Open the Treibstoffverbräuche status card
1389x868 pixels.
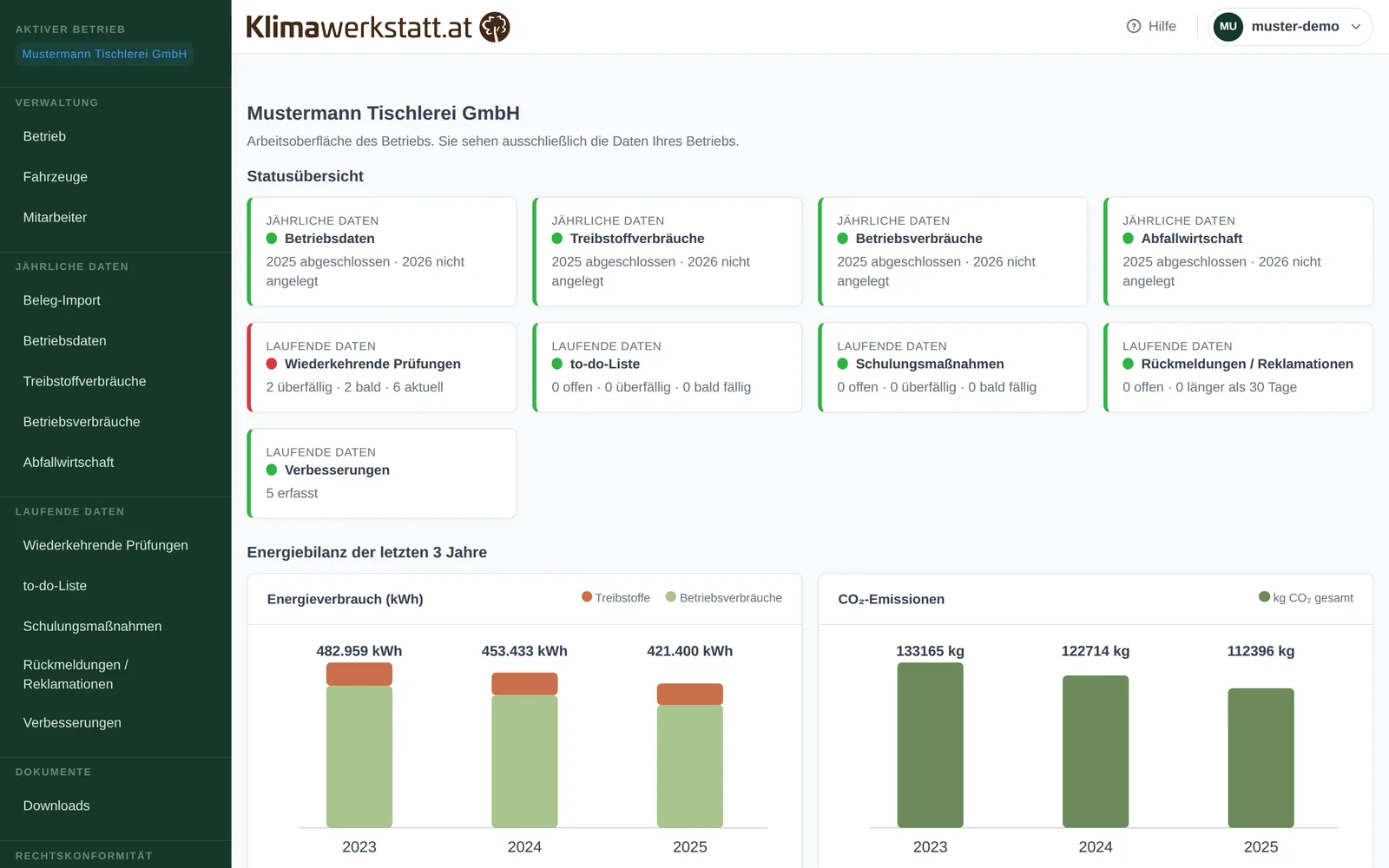coord(667,252)
